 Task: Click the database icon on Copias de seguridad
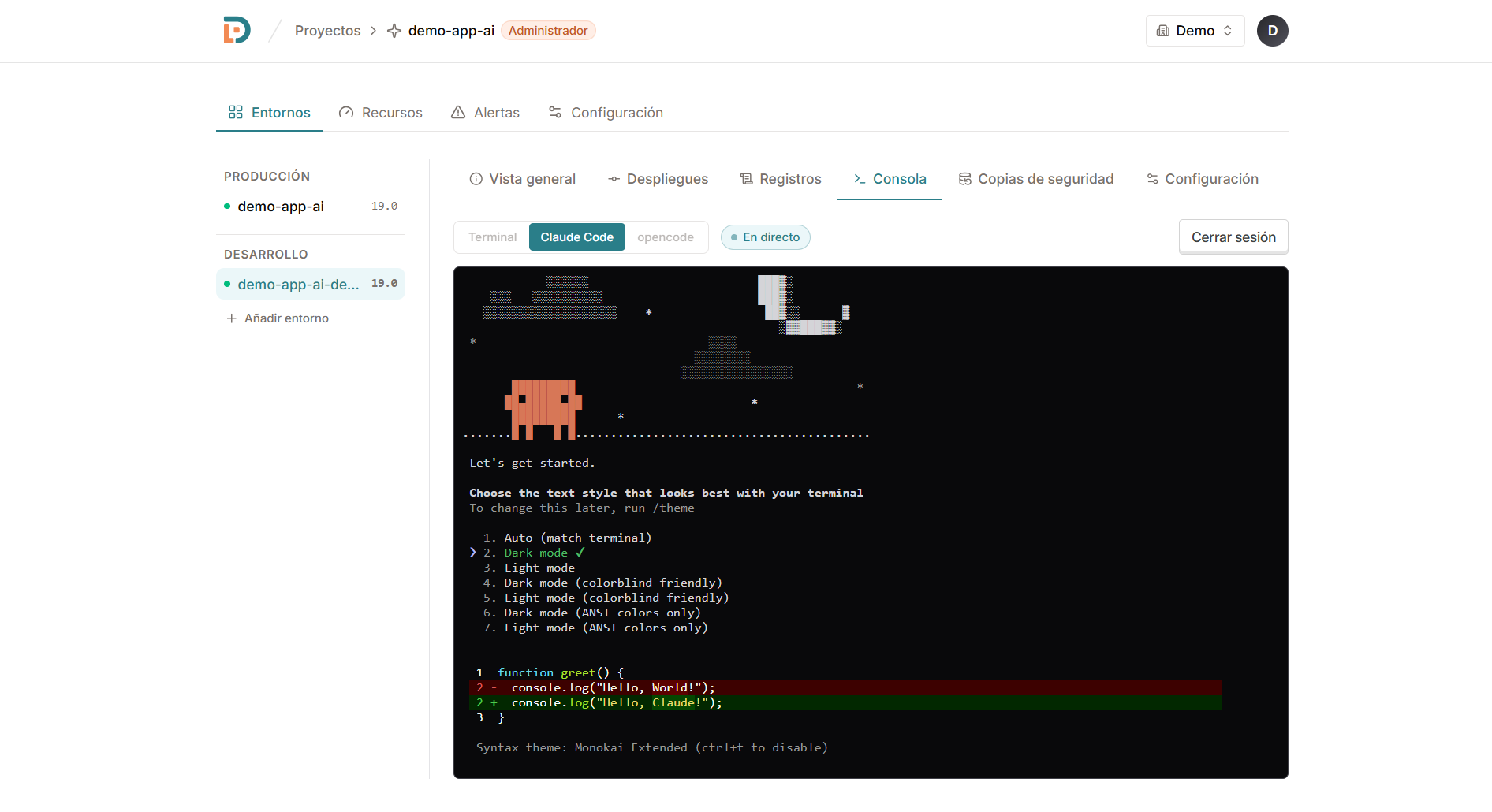pyautogui.click(x=965, y=179)
